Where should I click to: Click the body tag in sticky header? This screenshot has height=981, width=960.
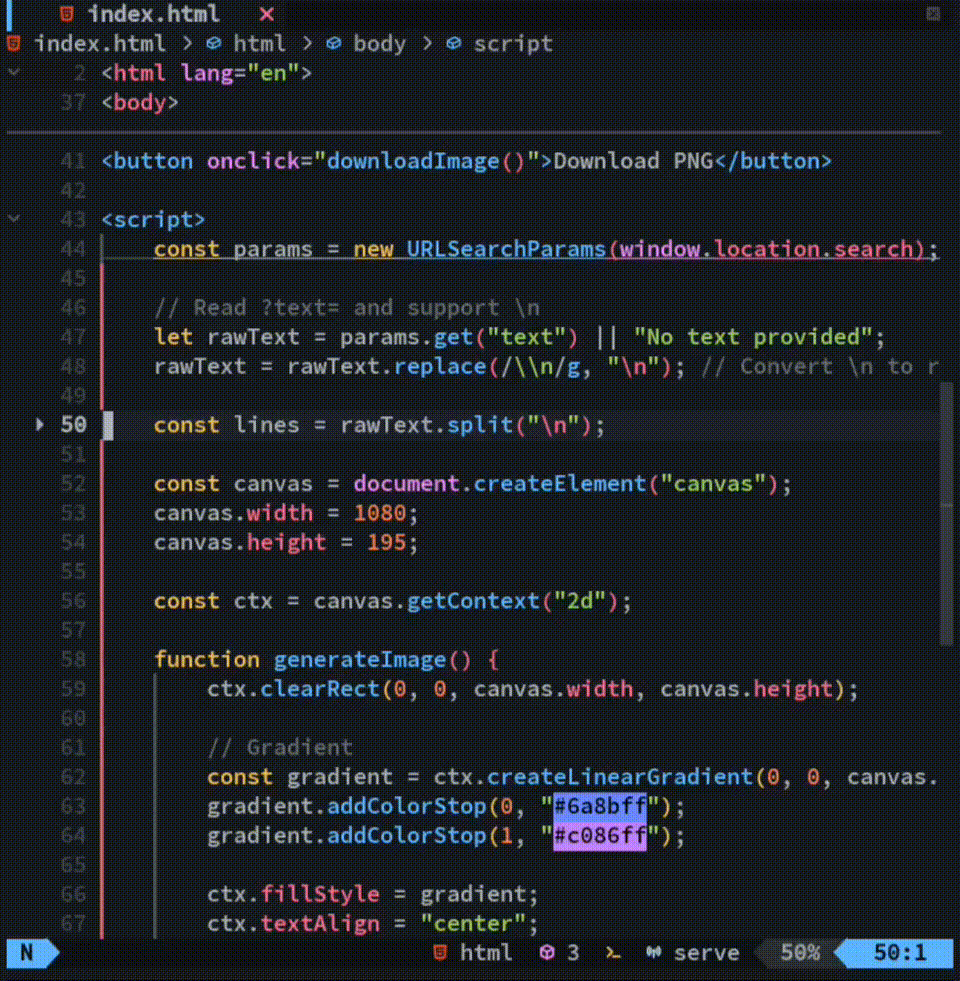point(140,103)
